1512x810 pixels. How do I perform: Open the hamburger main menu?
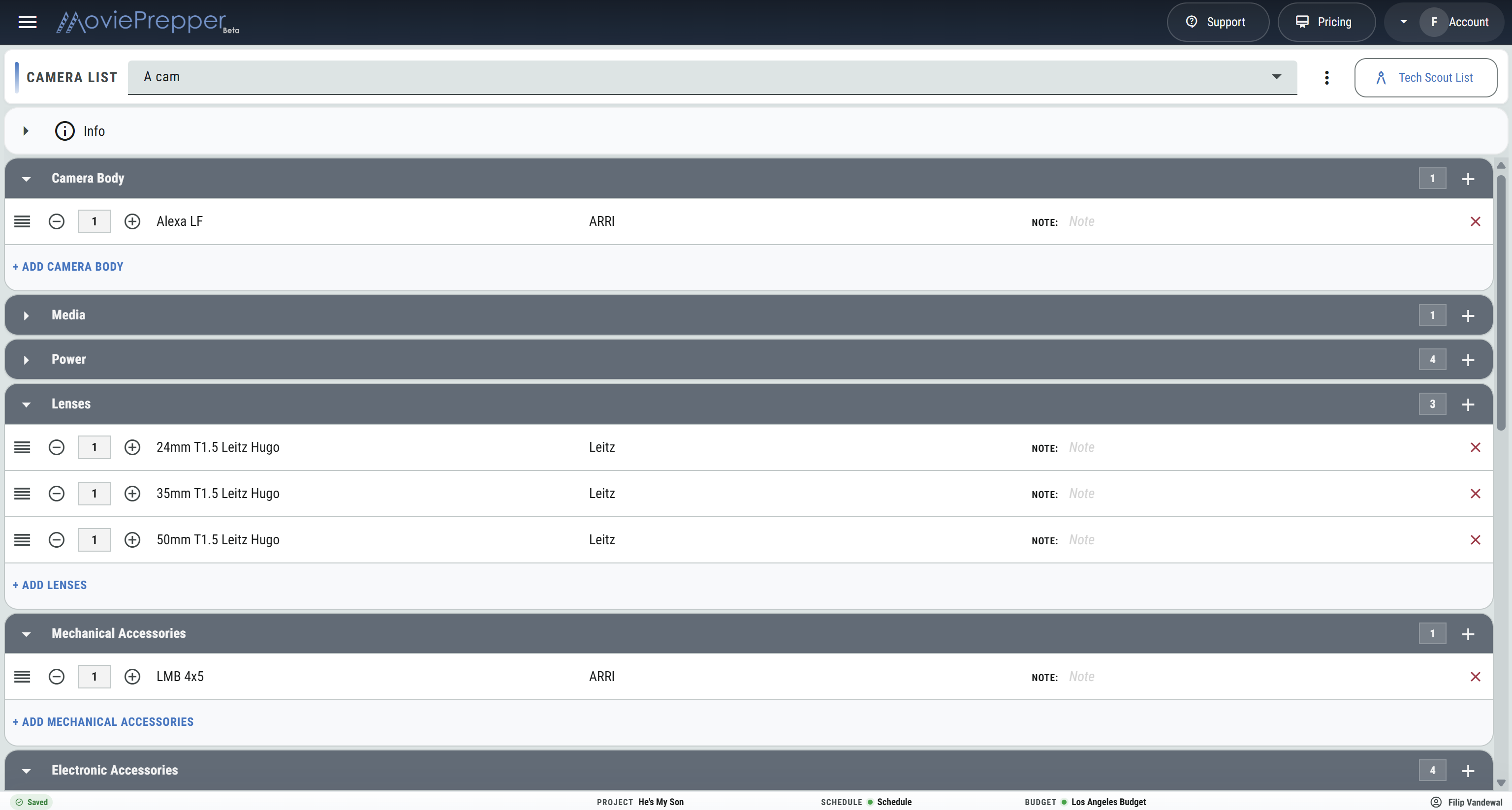pos(28,22)
